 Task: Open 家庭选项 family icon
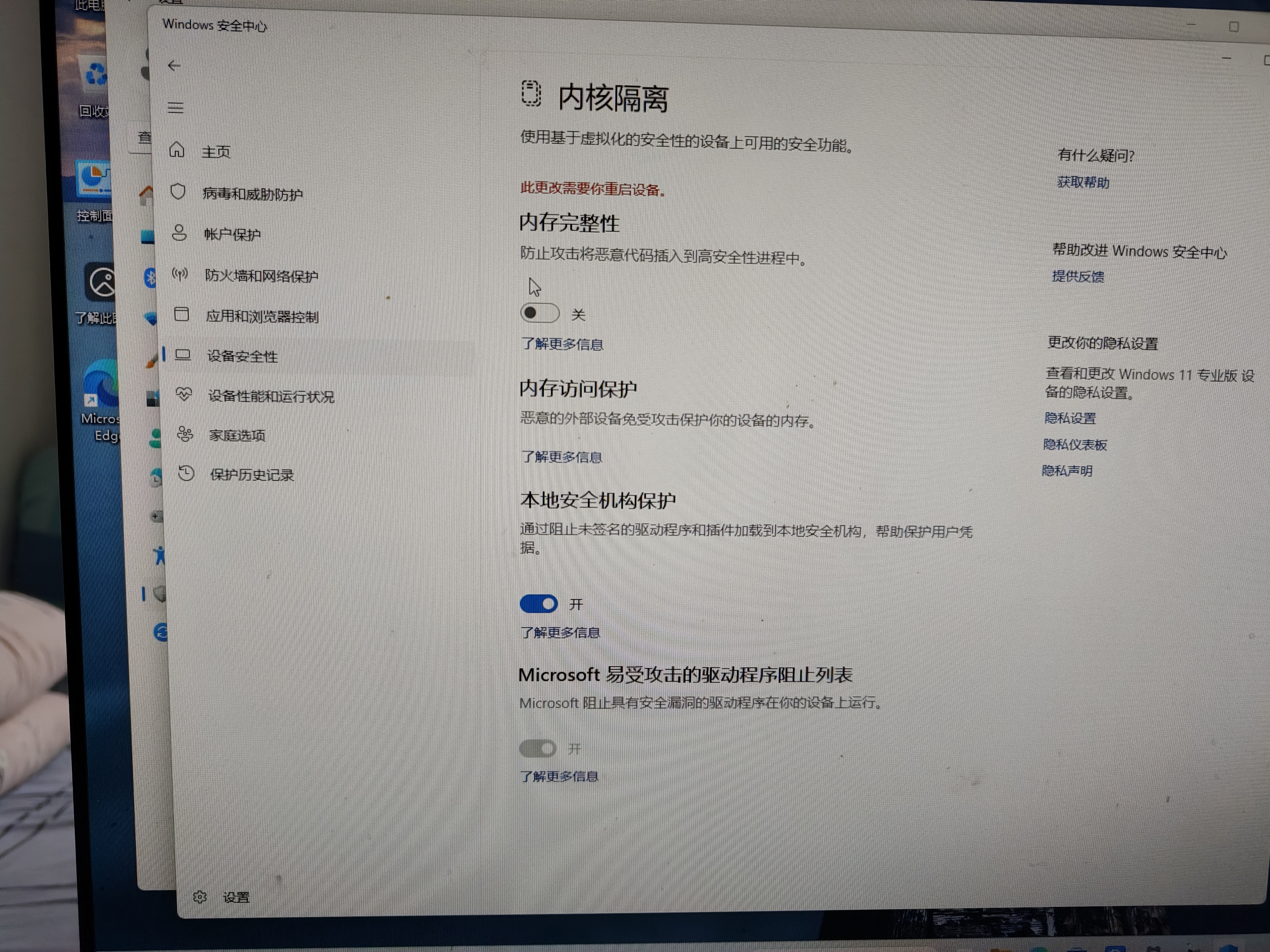click(185, 434)
